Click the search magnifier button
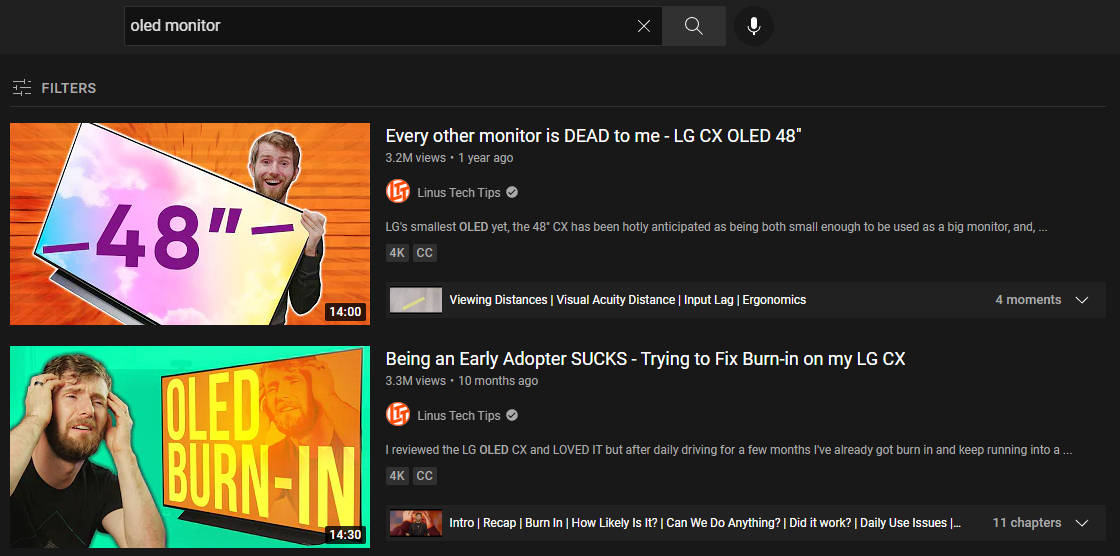1120x556 pixels. [694, 26]
